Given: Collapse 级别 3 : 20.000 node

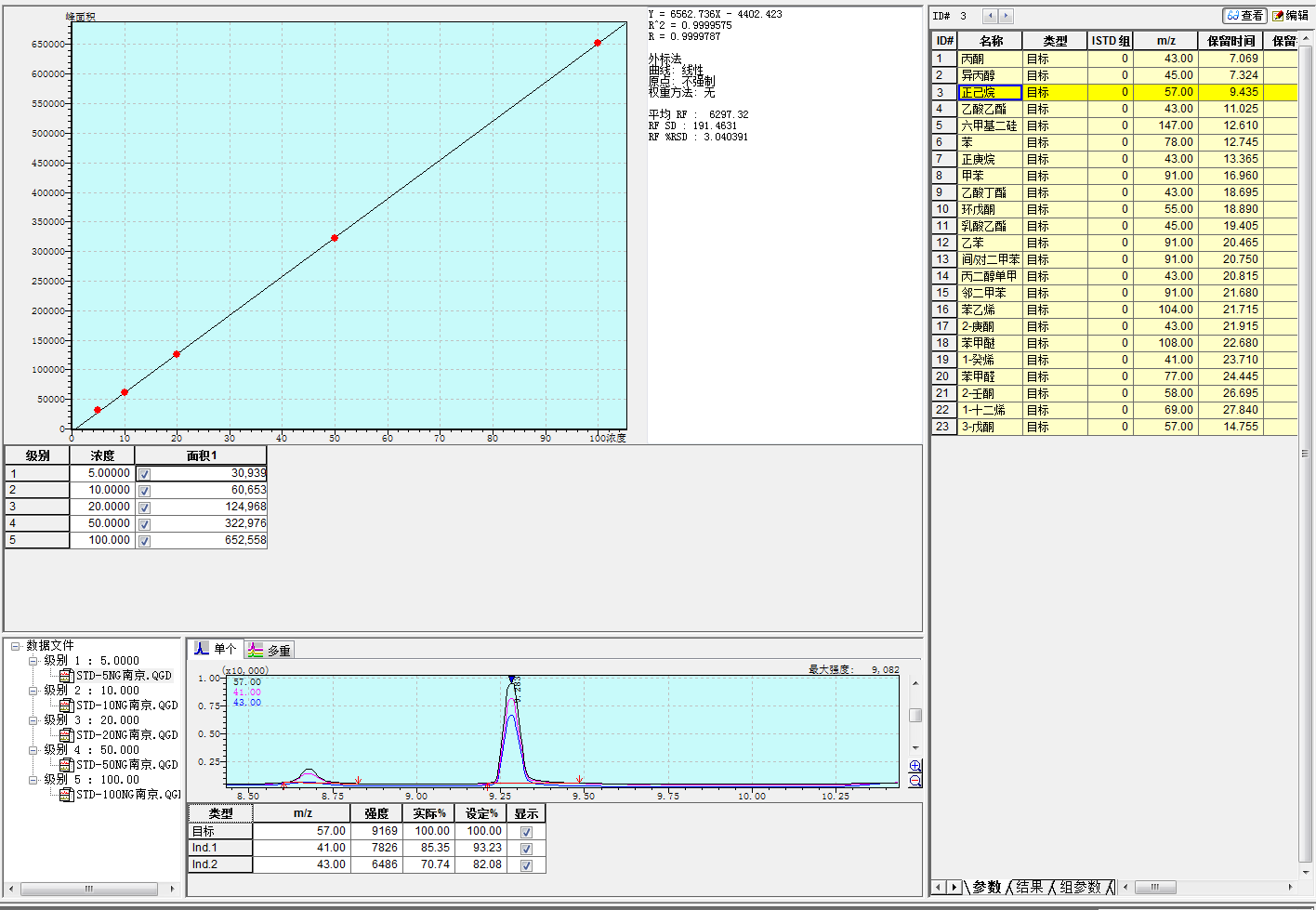Looking at the screenshot, I should pyautogui.click(x=33, y=720).
